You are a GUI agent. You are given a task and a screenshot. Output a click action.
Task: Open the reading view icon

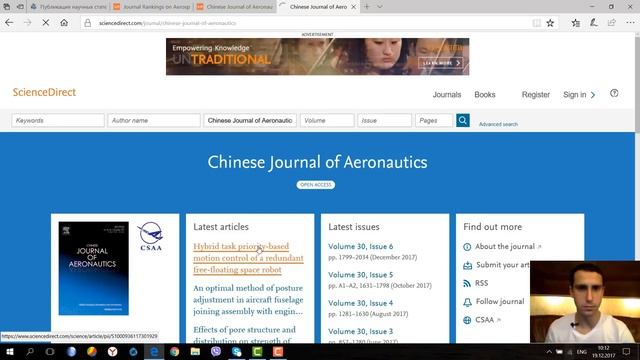[536, 23]
